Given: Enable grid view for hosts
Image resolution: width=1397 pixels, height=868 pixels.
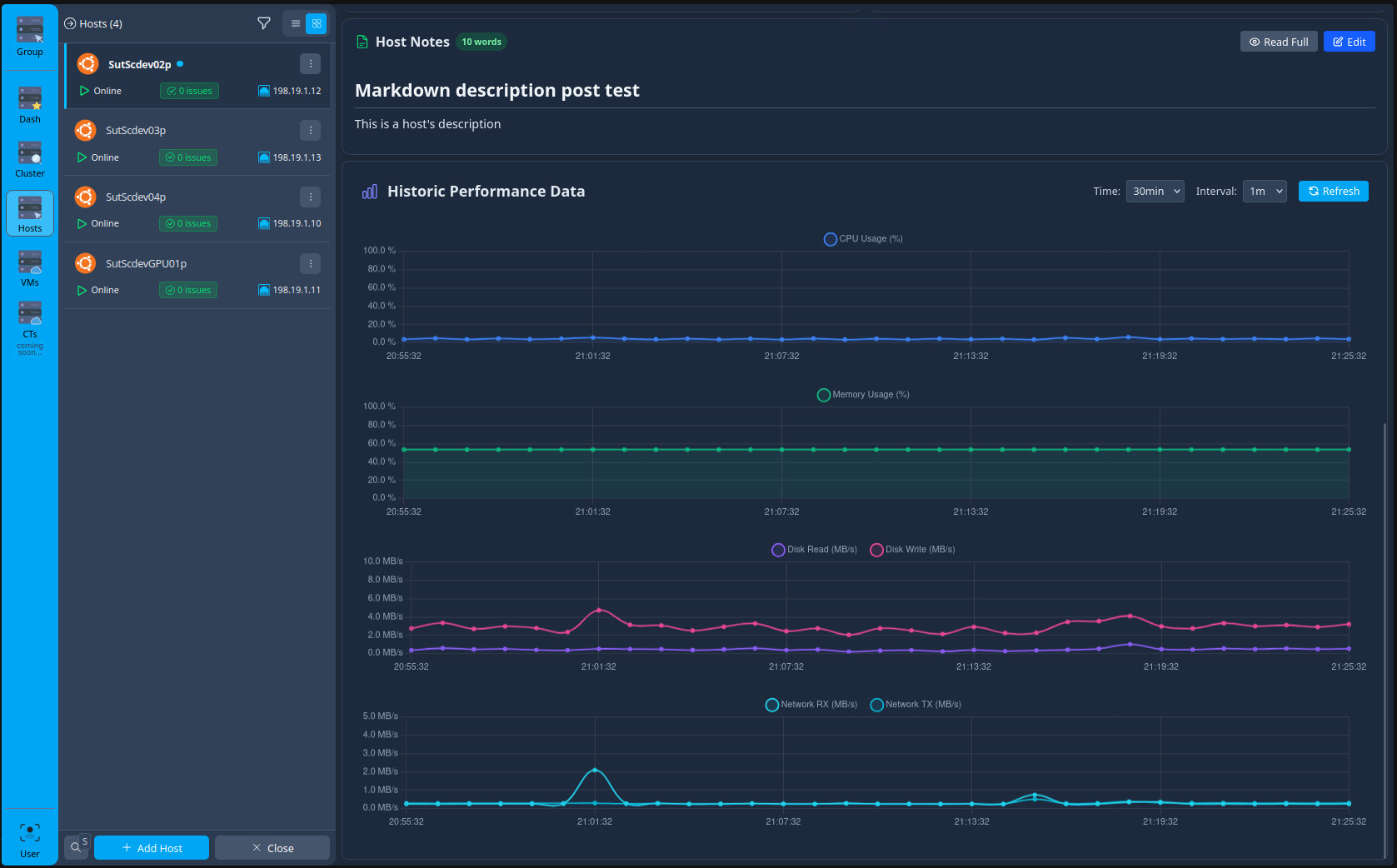Looking at the screenshot, I should click(316, 23).
